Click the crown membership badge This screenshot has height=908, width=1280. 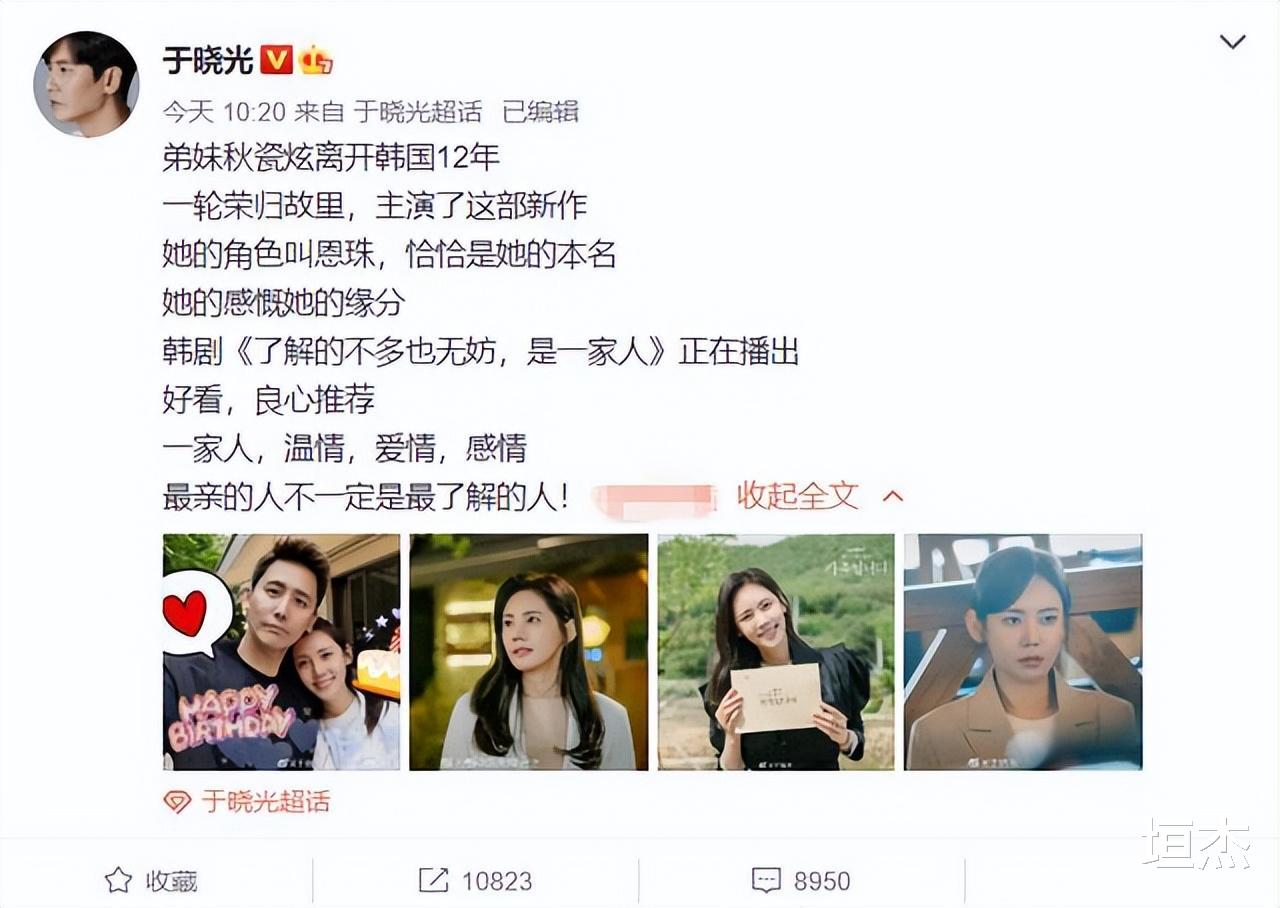pyautogui.click(x=316, y=61)
